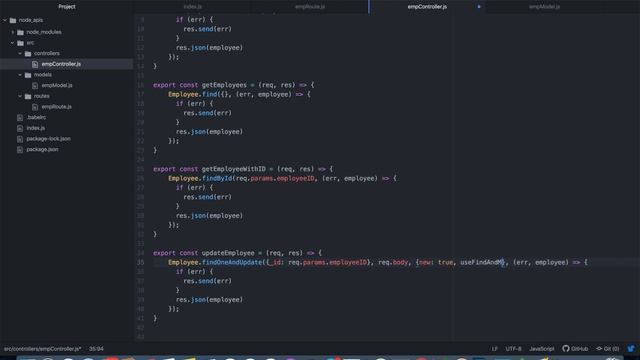640x360 pixels.
Task: Switch to the index.js editor tab
Action: 193,7
